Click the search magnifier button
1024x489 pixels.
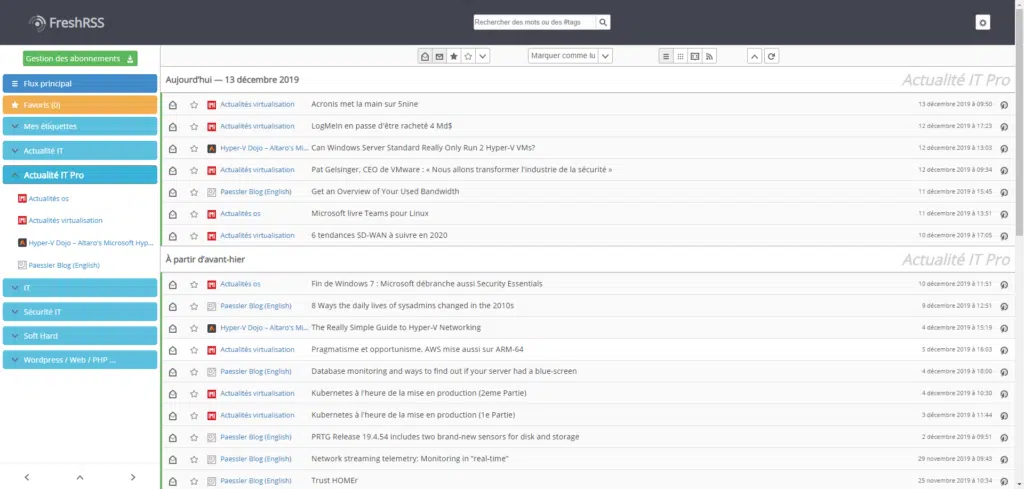[603, 22]
